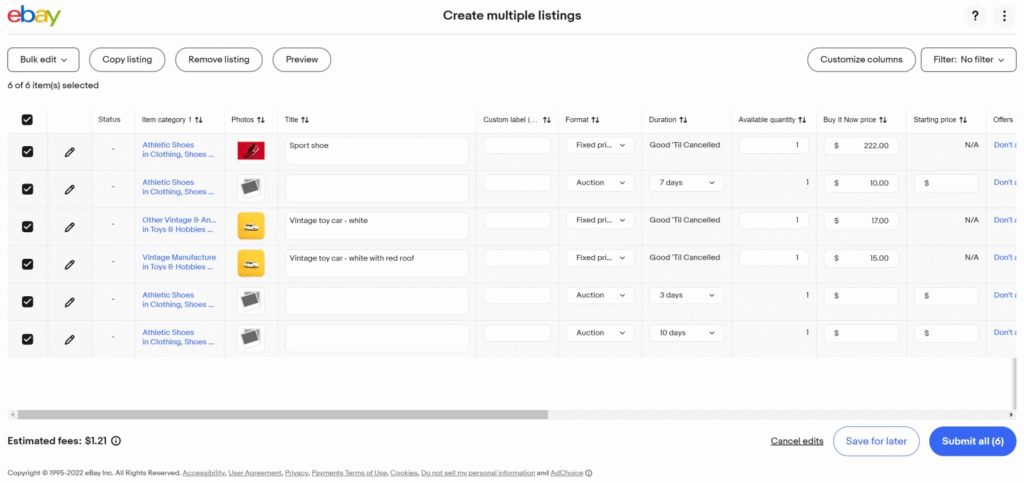This screenshot has width=1024, height=483.
Task: Click Submit all (6)
Action: point(972,441)
